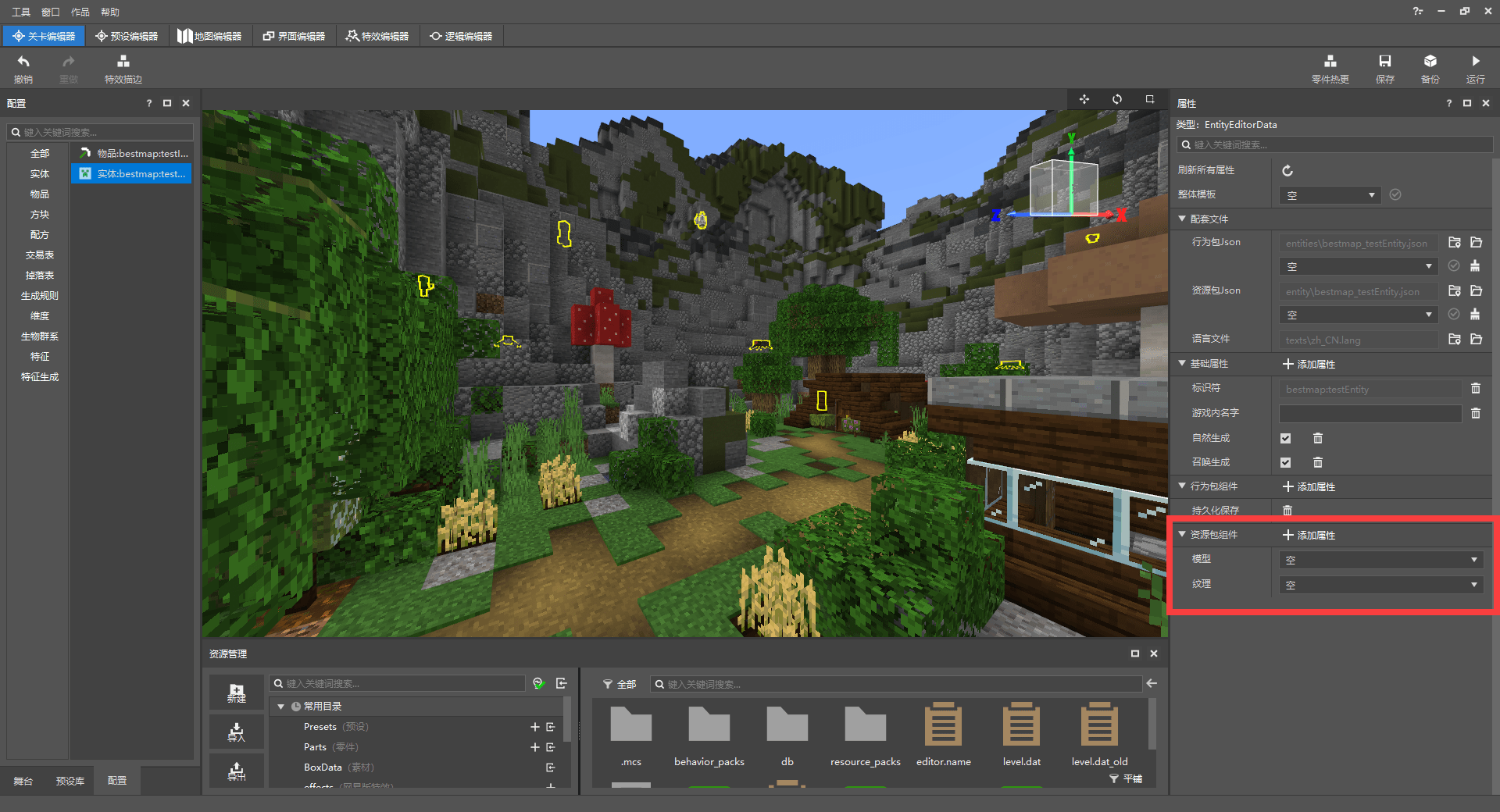Viewport: 1500px width, 812px height.
Task: Collapse the 常用目录 tree node
Action: (281, 707)
